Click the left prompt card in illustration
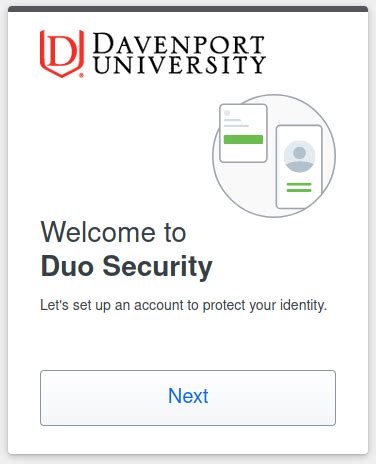 (243, 133)
